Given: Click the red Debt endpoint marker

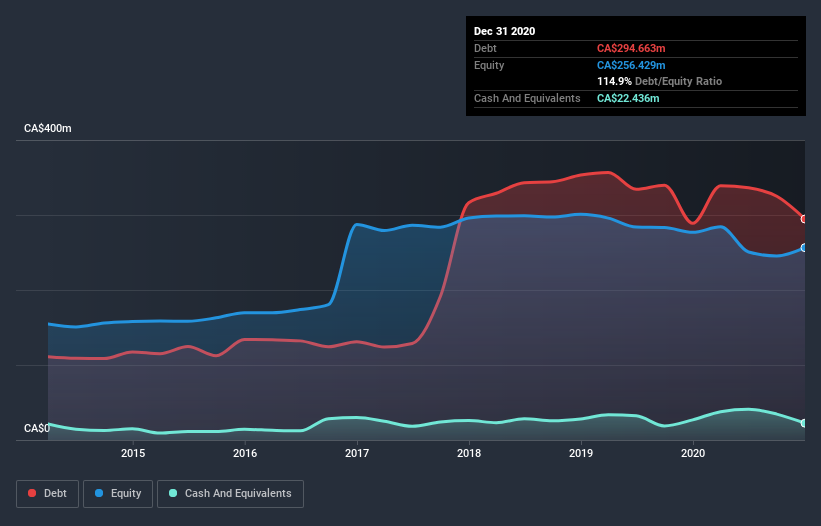Looking at the screenshot, I should 804,219.
